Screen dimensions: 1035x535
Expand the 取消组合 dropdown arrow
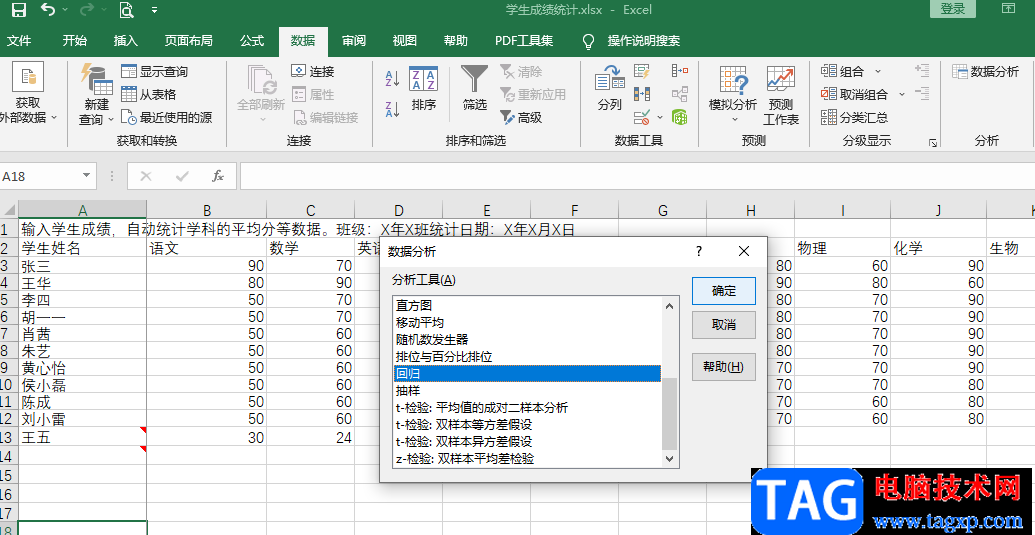click(x=901, y=95)
